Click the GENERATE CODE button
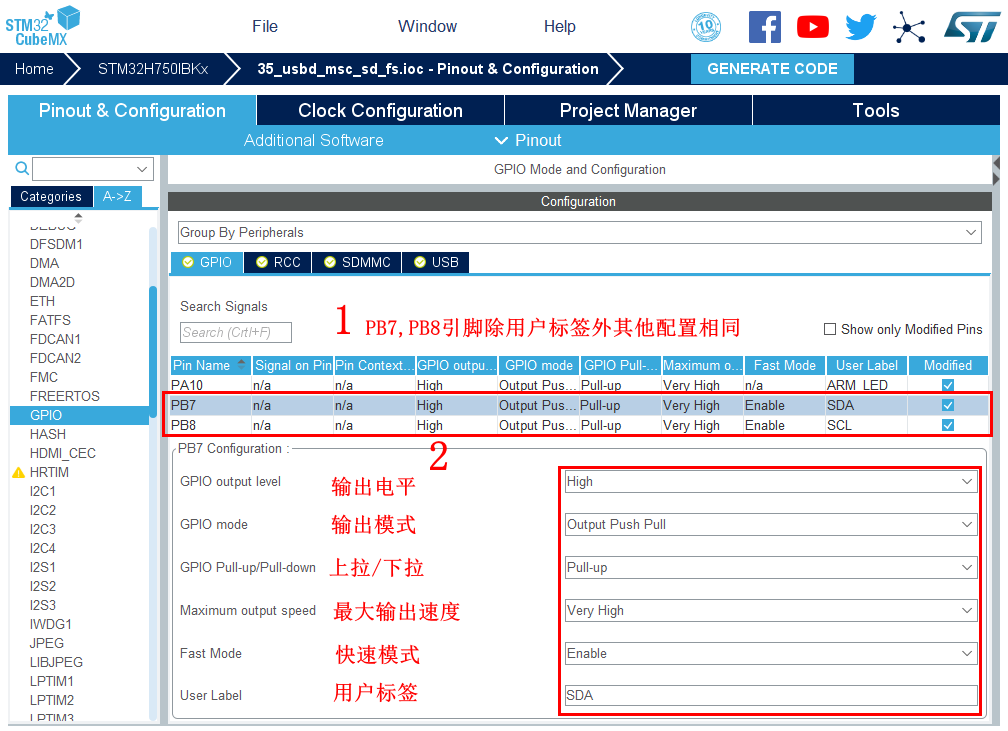Image resolution: width=1008 pixels, height=731 pixels. (x=772, y=69)
